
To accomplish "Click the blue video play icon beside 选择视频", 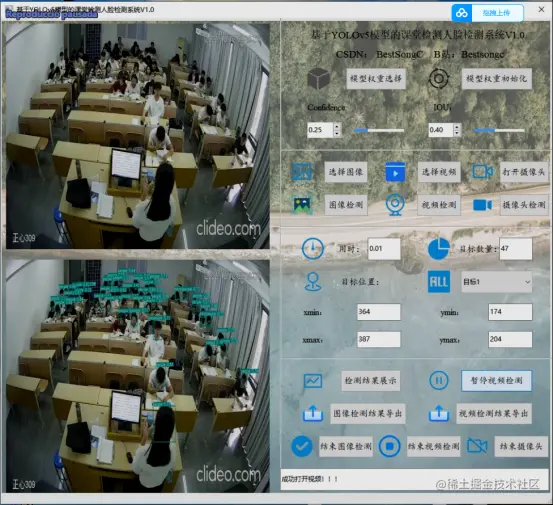I will [395, 172].
